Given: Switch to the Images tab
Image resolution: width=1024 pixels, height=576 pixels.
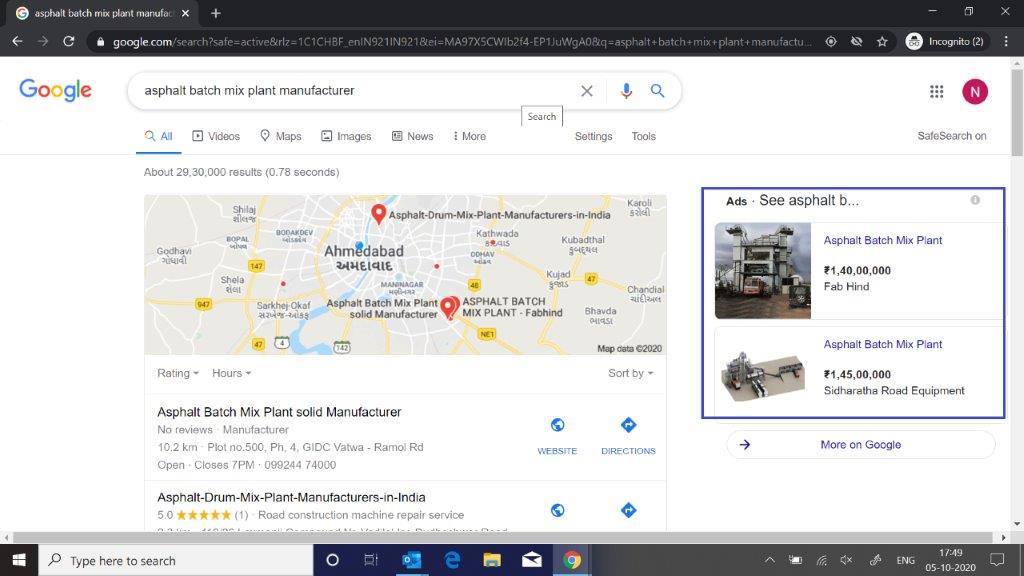Looking at the screenshot, I should click(346, 136).
